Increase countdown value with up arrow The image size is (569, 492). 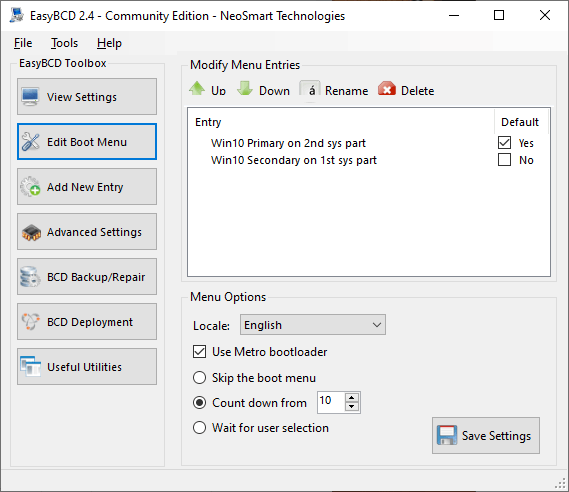pyautogui.click(x=352, y=398)
